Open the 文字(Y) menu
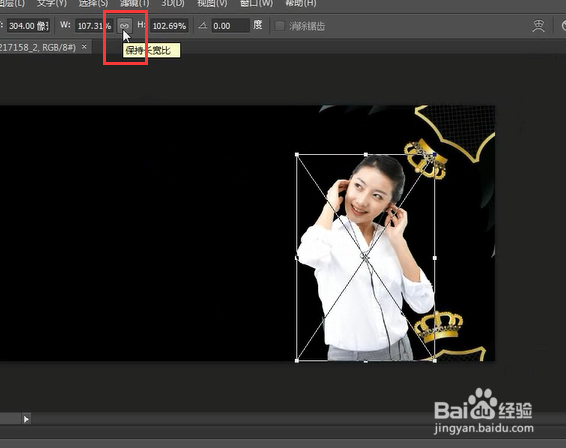566x448 pixels. (52, 4)
